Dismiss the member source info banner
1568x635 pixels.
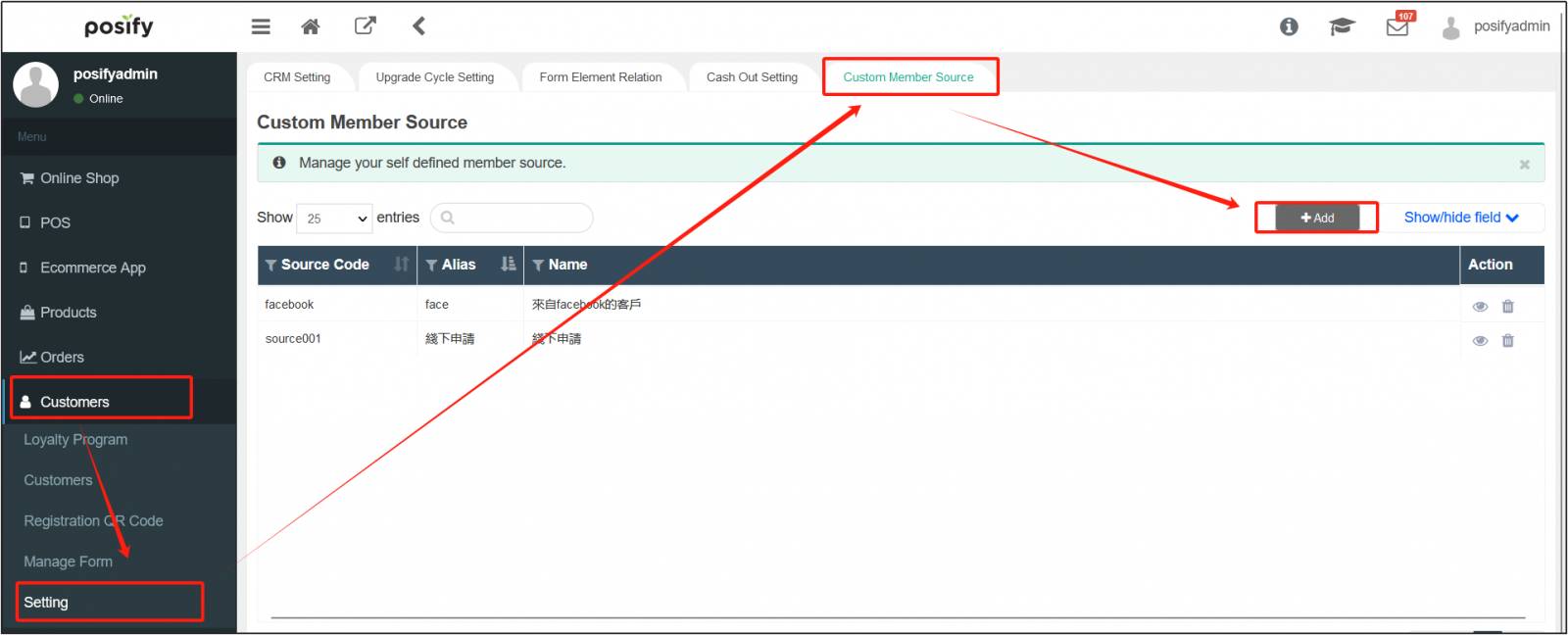click(1524, 165)
